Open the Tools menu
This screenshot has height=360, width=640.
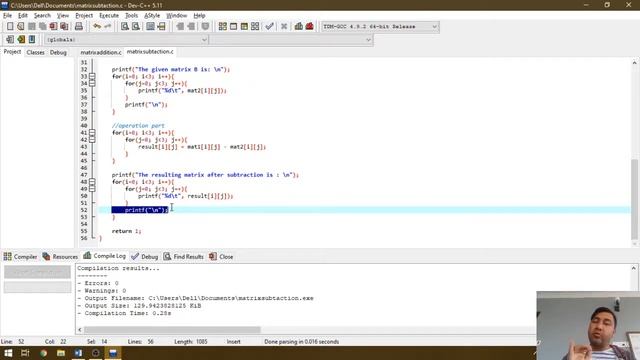131,16
